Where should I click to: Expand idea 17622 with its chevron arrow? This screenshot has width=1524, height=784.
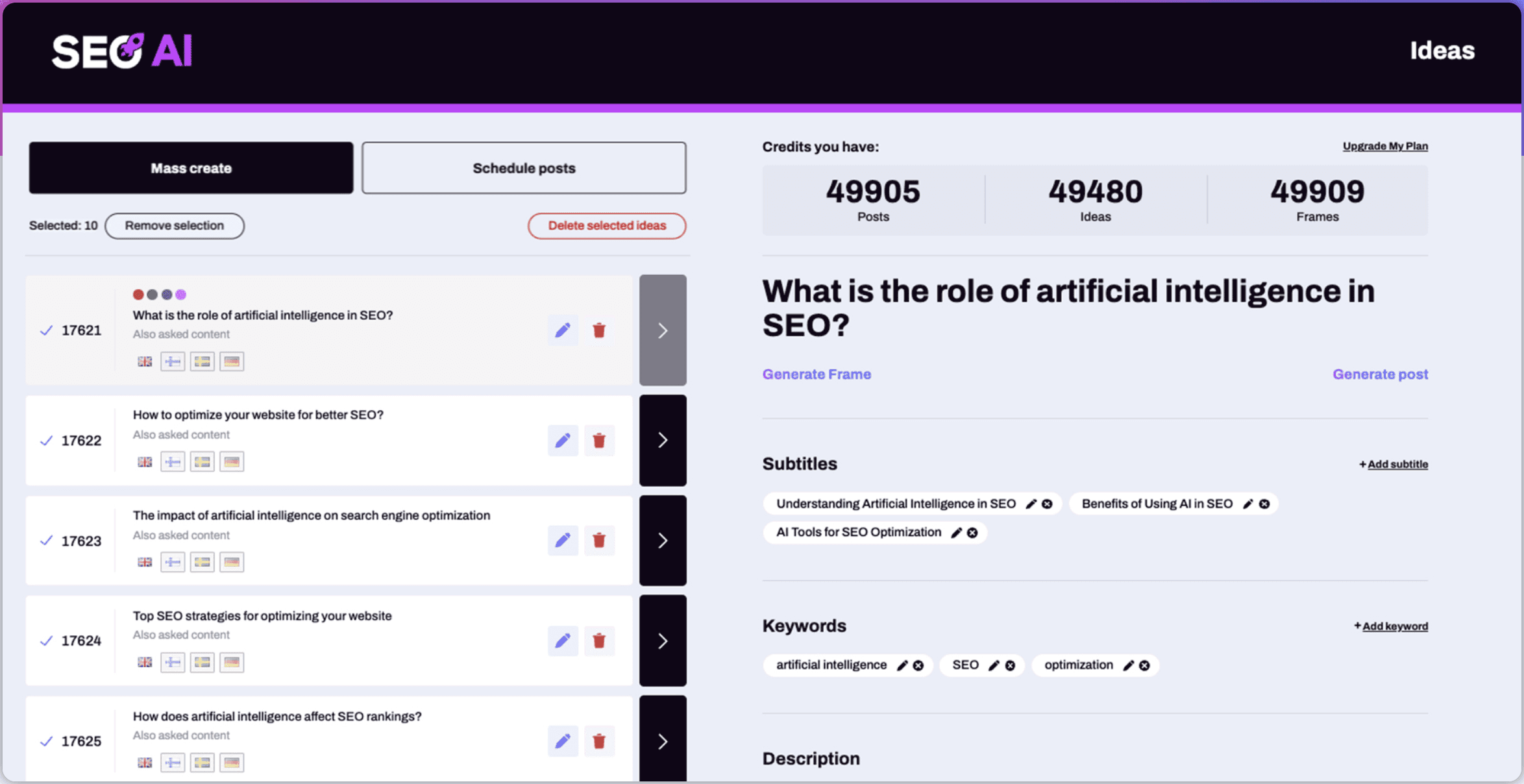tap(663, 441)
